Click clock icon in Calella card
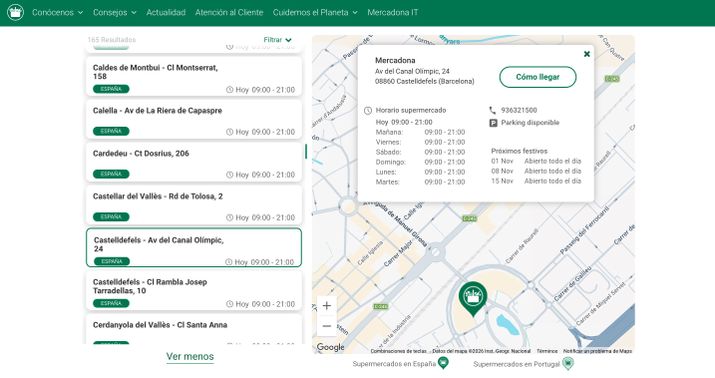The height and width of the screenshot is (378, 715). click(x=230, y=132)
